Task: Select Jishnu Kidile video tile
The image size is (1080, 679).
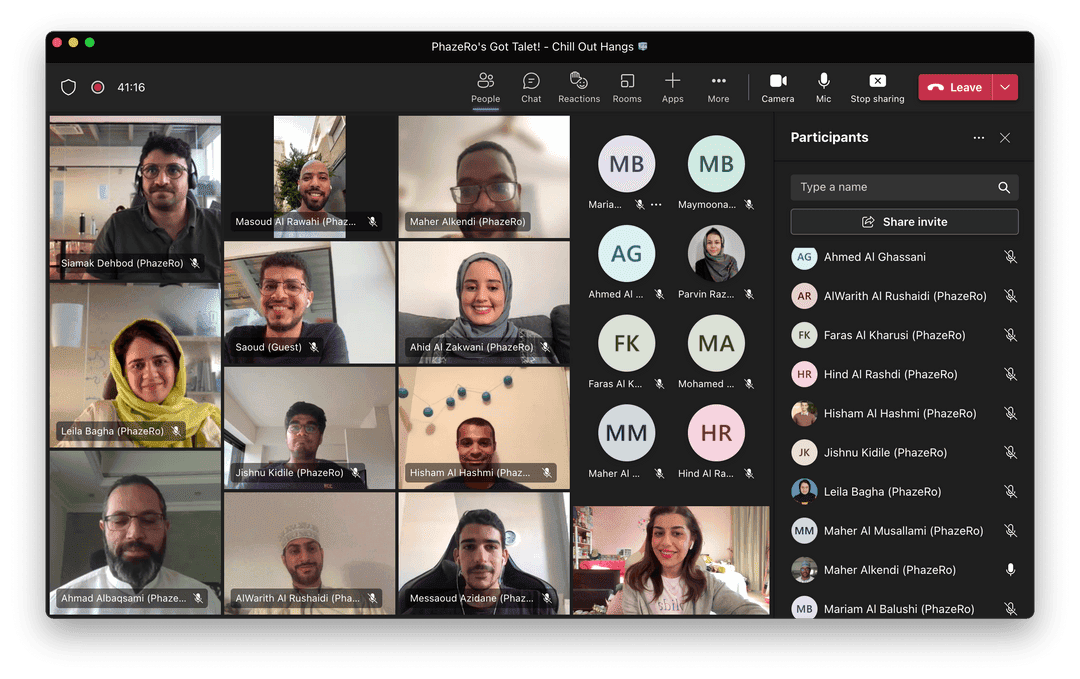Action: tap(310, 428)
